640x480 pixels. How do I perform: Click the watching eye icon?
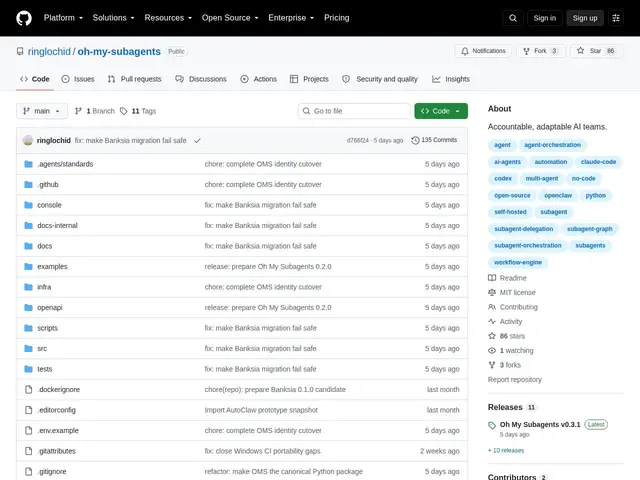tap(492, 351)
